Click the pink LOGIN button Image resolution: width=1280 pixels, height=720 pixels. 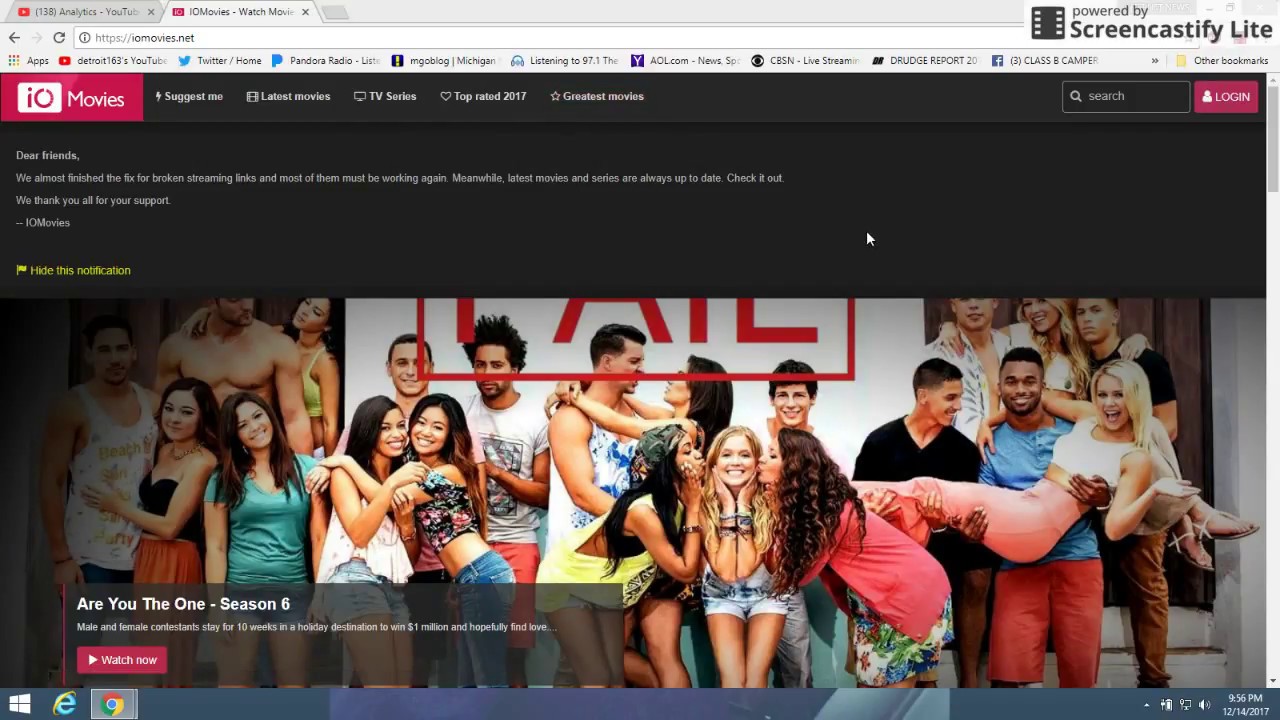pos(1226,96)
